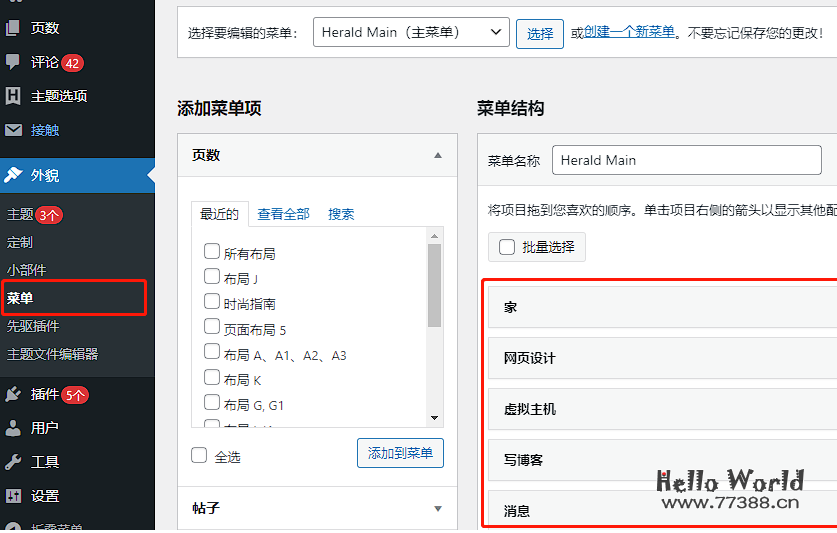
Task: Open the 定制 customize submenu item
Action: pyautogui.click(x=20, y=242)
